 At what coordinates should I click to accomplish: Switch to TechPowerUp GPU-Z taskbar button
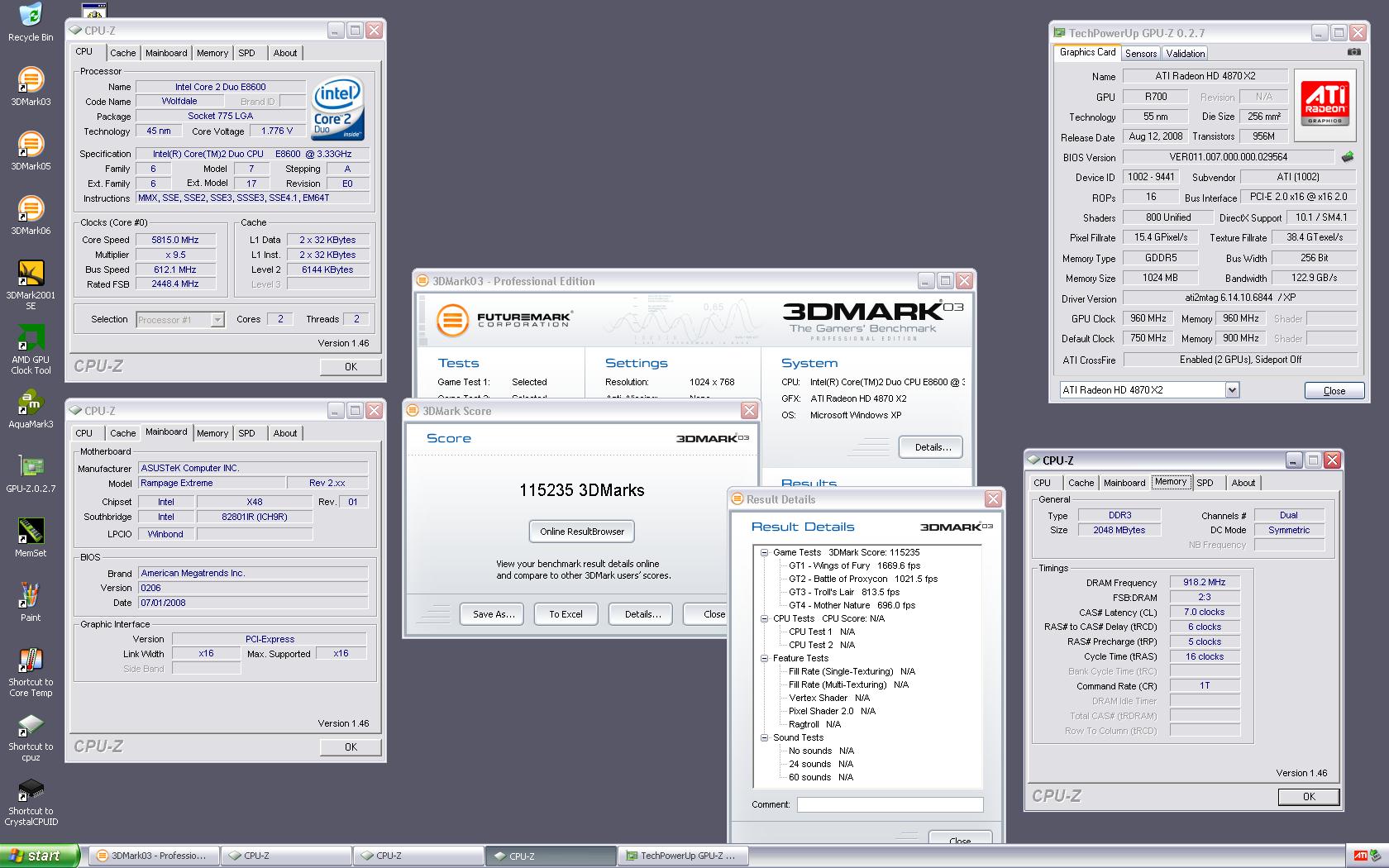click(x=684, y=856)
